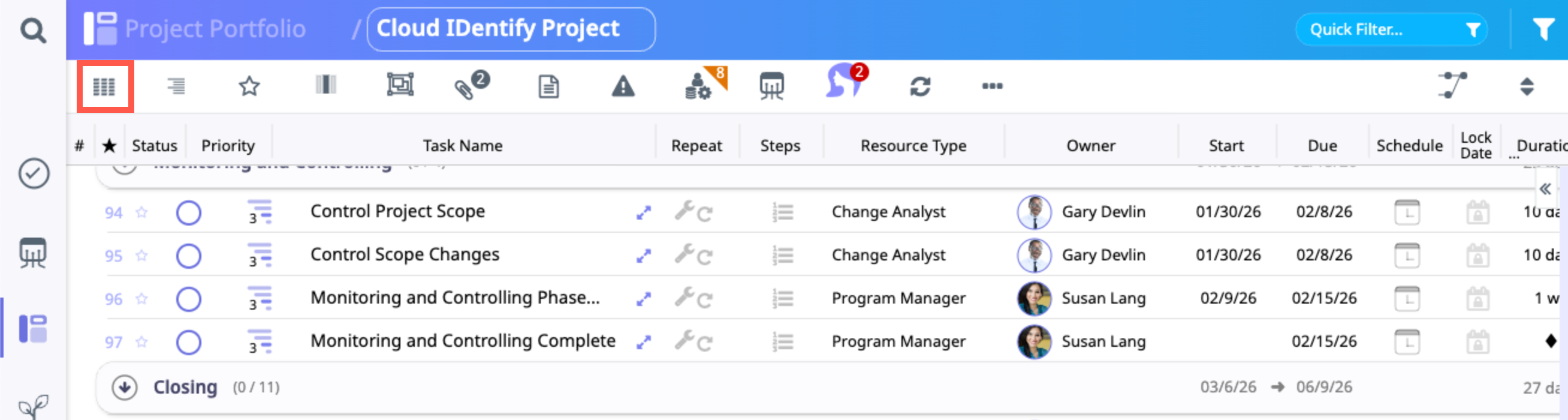Open the chat bubbles icon with badge

[845, 83]
